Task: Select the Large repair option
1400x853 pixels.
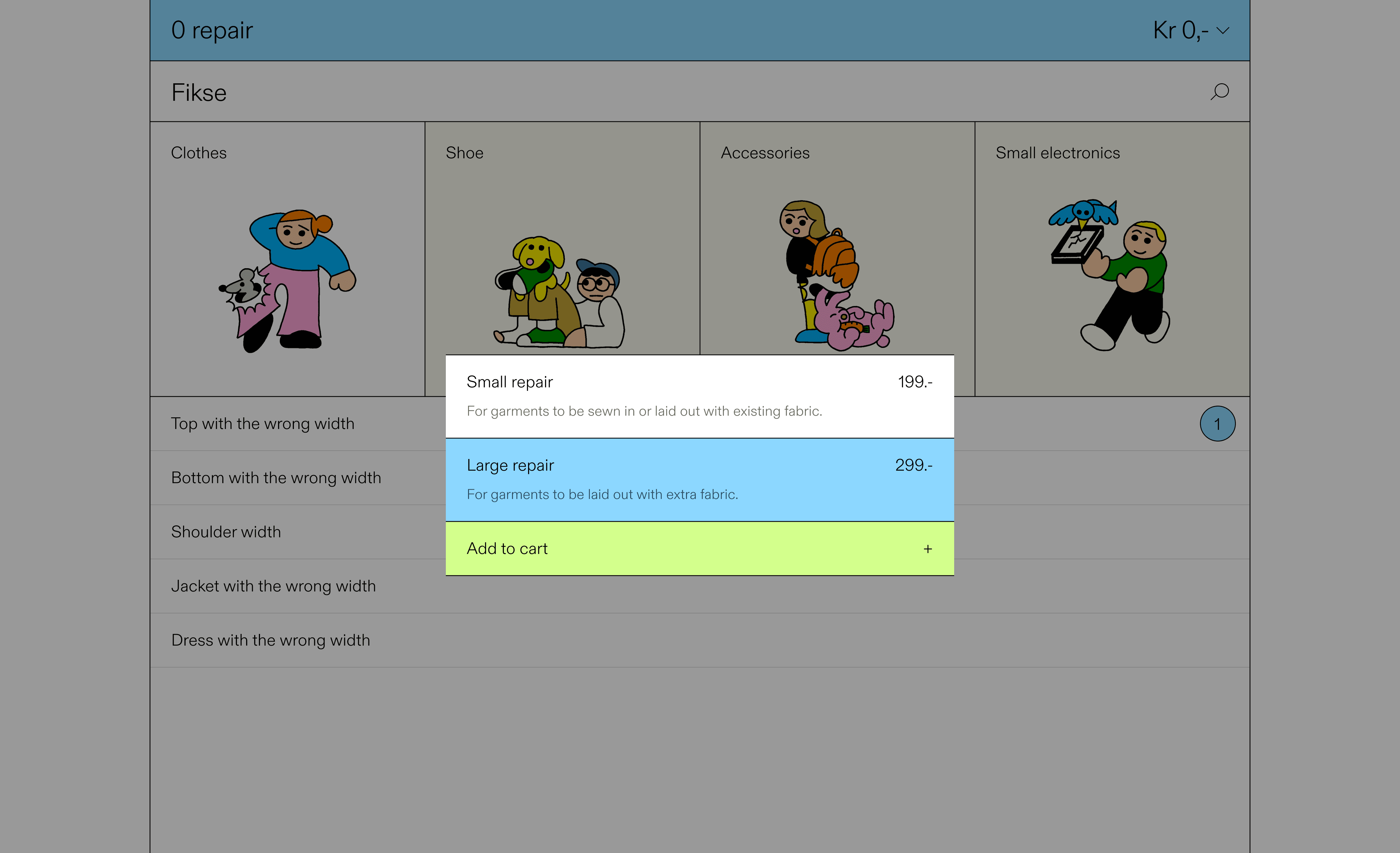Action: coord(699,479)
